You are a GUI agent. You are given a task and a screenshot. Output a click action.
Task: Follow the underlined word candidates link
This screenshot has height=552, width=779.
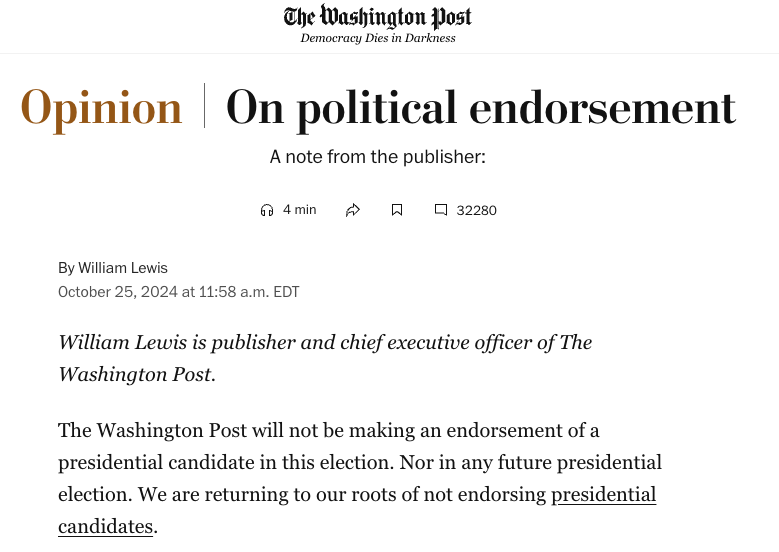tap(105, 527)
